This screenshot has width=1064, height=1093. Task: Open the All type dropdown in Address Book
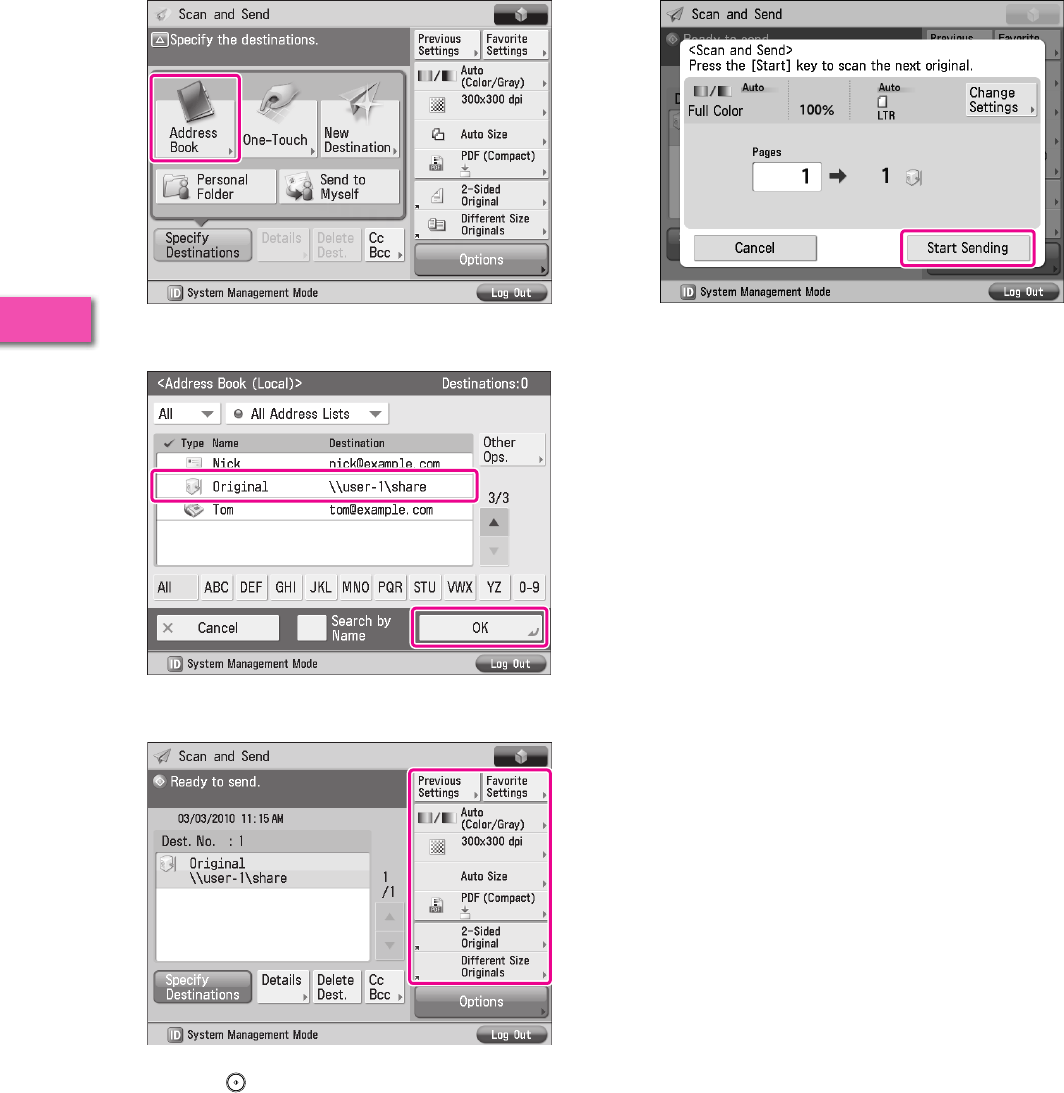pos(186,414)
